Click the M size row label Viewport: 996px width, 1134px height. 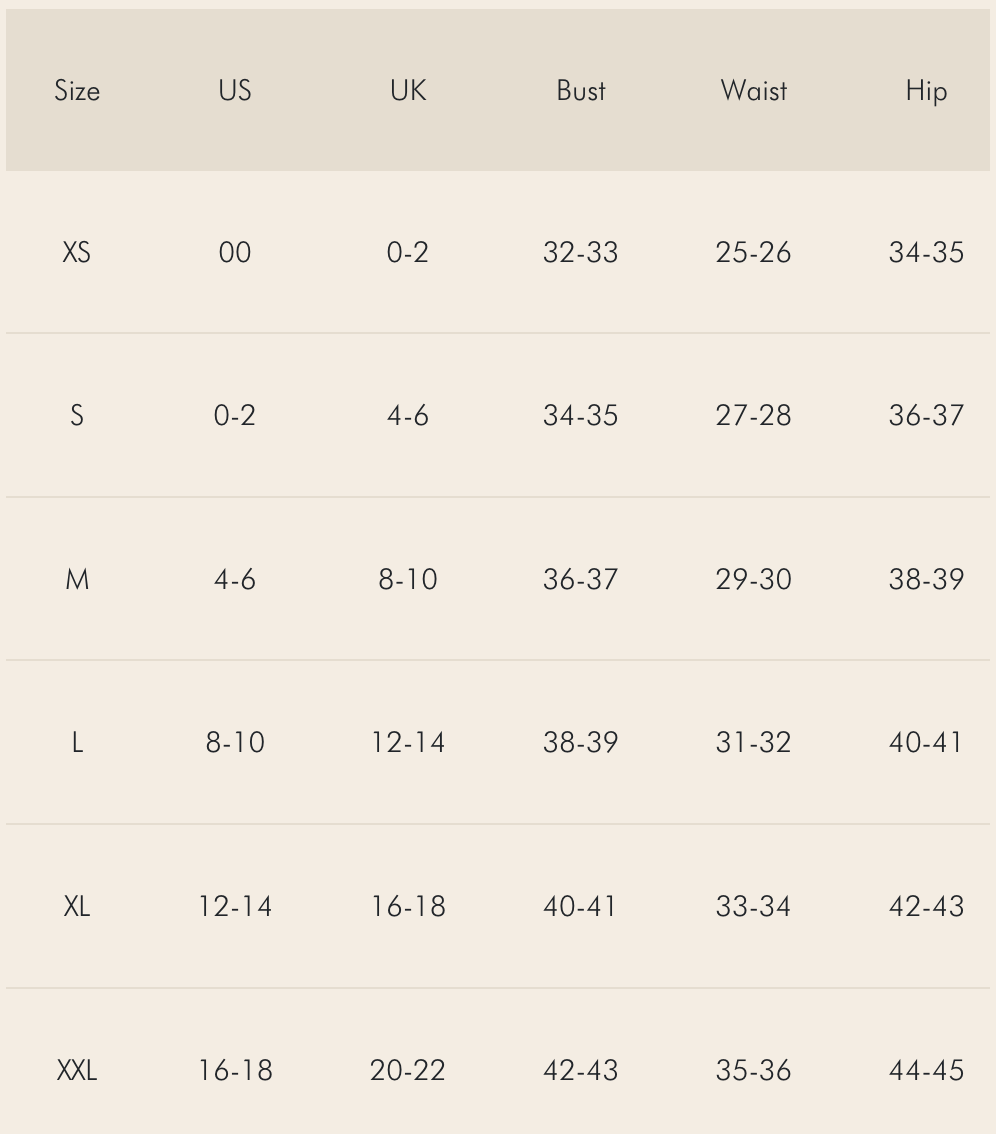(77, 579)
